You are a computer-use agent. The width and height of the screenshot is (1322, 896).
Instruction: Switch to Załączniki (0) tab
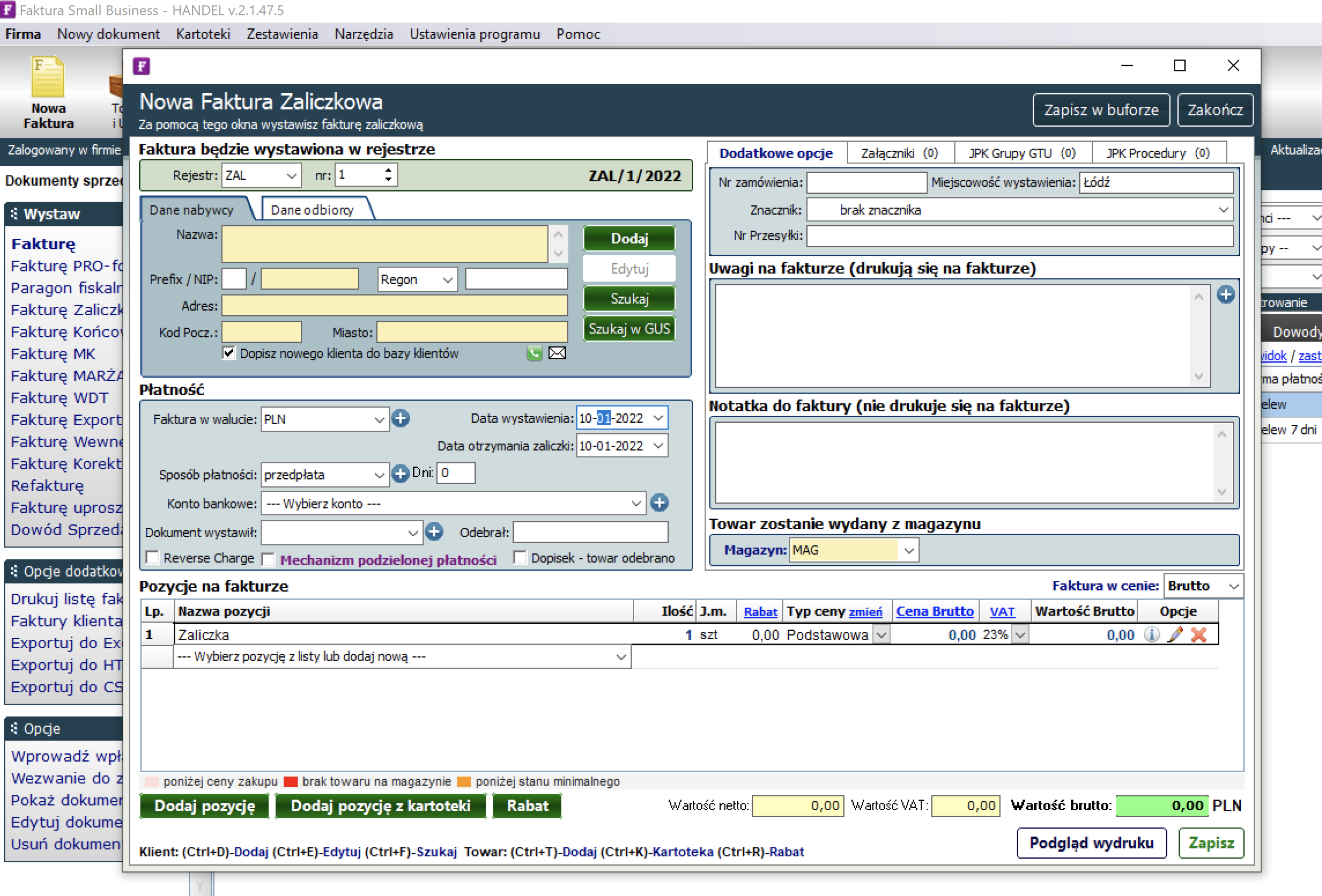[x=899, y=153]
